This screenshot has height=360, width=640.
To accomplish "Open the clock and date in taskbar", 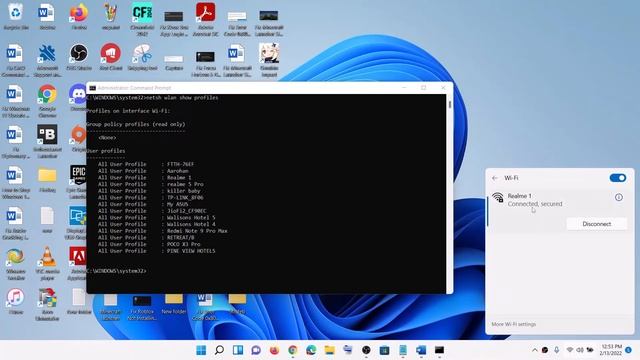I will pos(611,350).
